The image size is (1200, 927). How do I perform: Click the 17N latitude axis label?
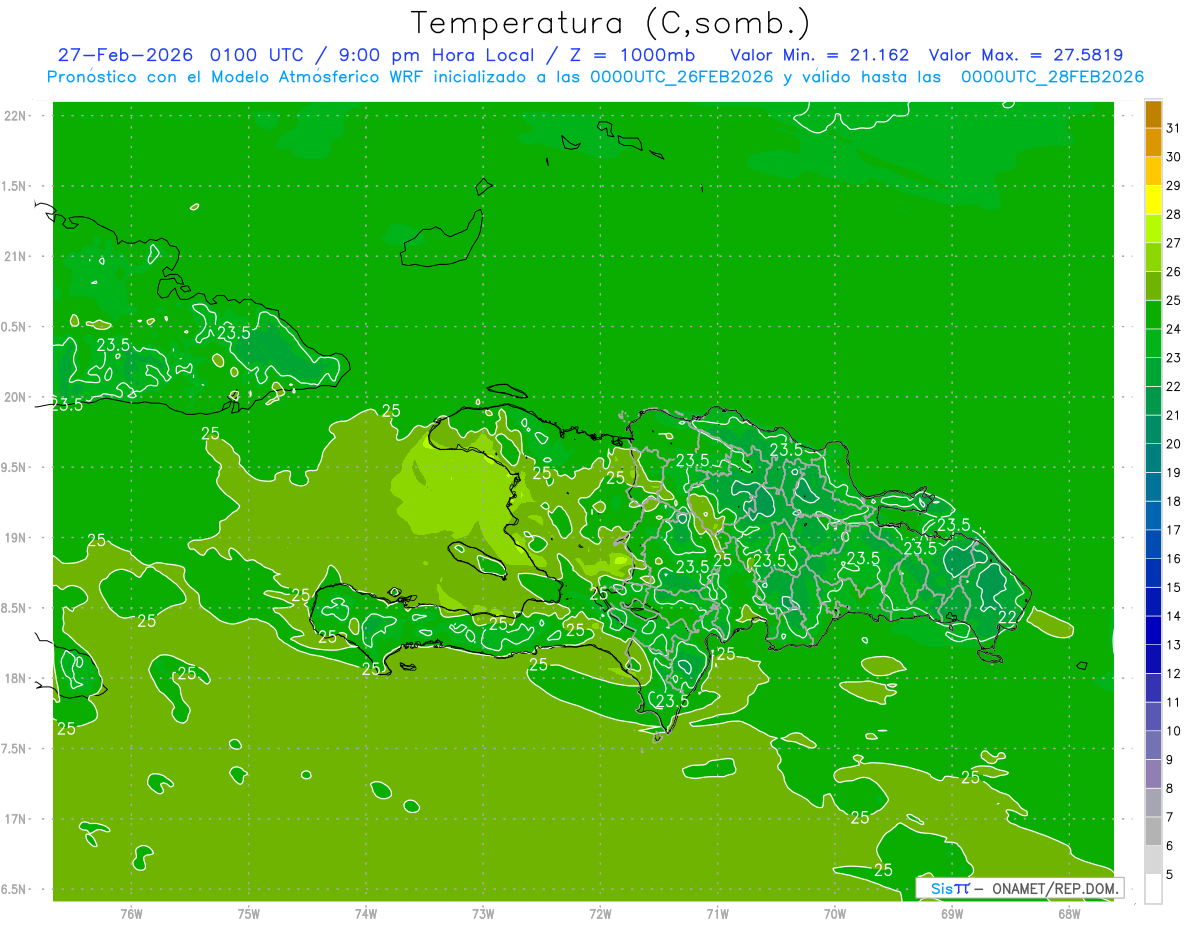[x=15, y=820]
